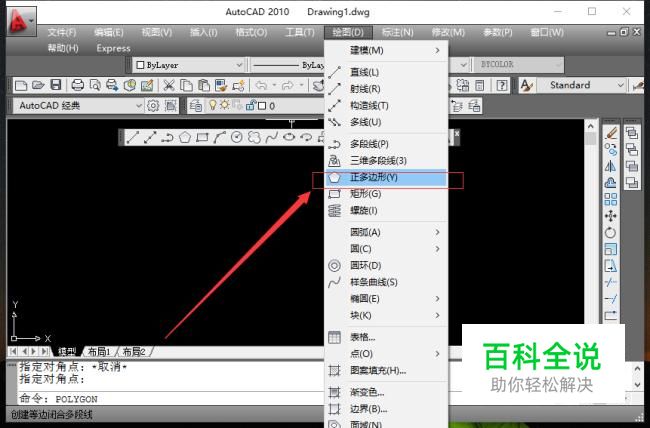The width and height of the screenshot is (650, 428).
Task: Click the Help question mark icon
Action: tap(502, 85)
